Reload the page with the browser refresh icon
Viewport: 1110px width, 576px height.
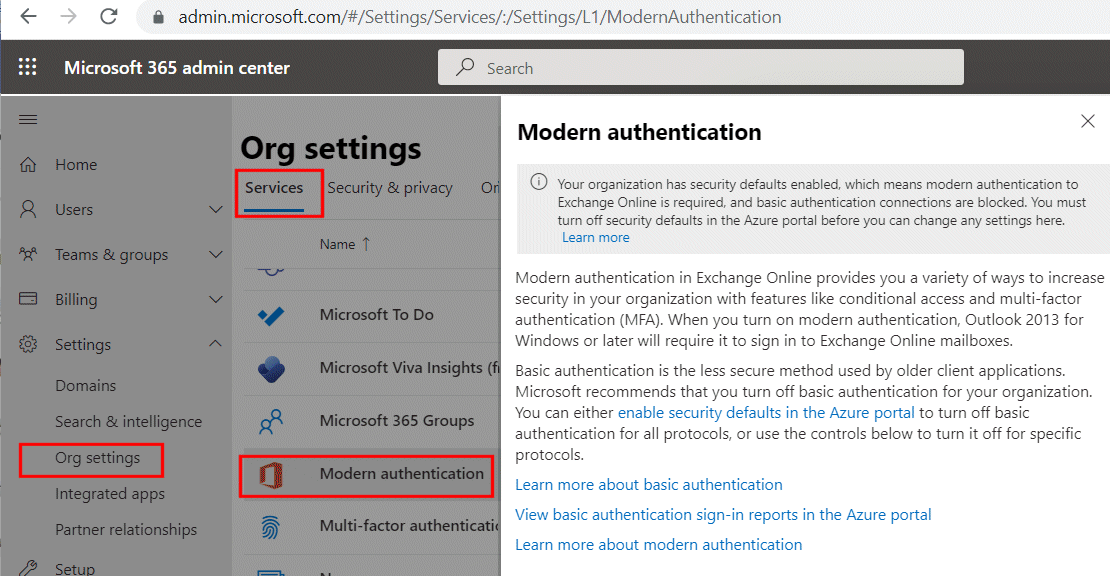pyautogui.click(x=108, y=16)
